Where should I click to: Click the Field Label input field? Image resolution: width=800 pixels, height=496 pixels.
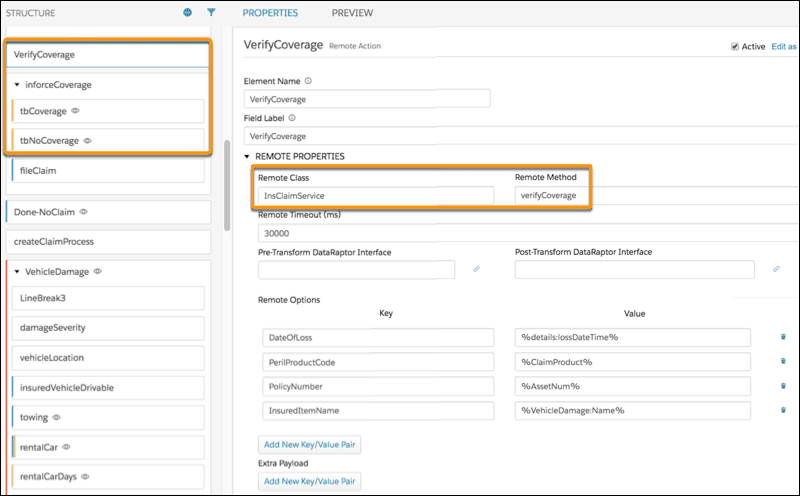521,136
